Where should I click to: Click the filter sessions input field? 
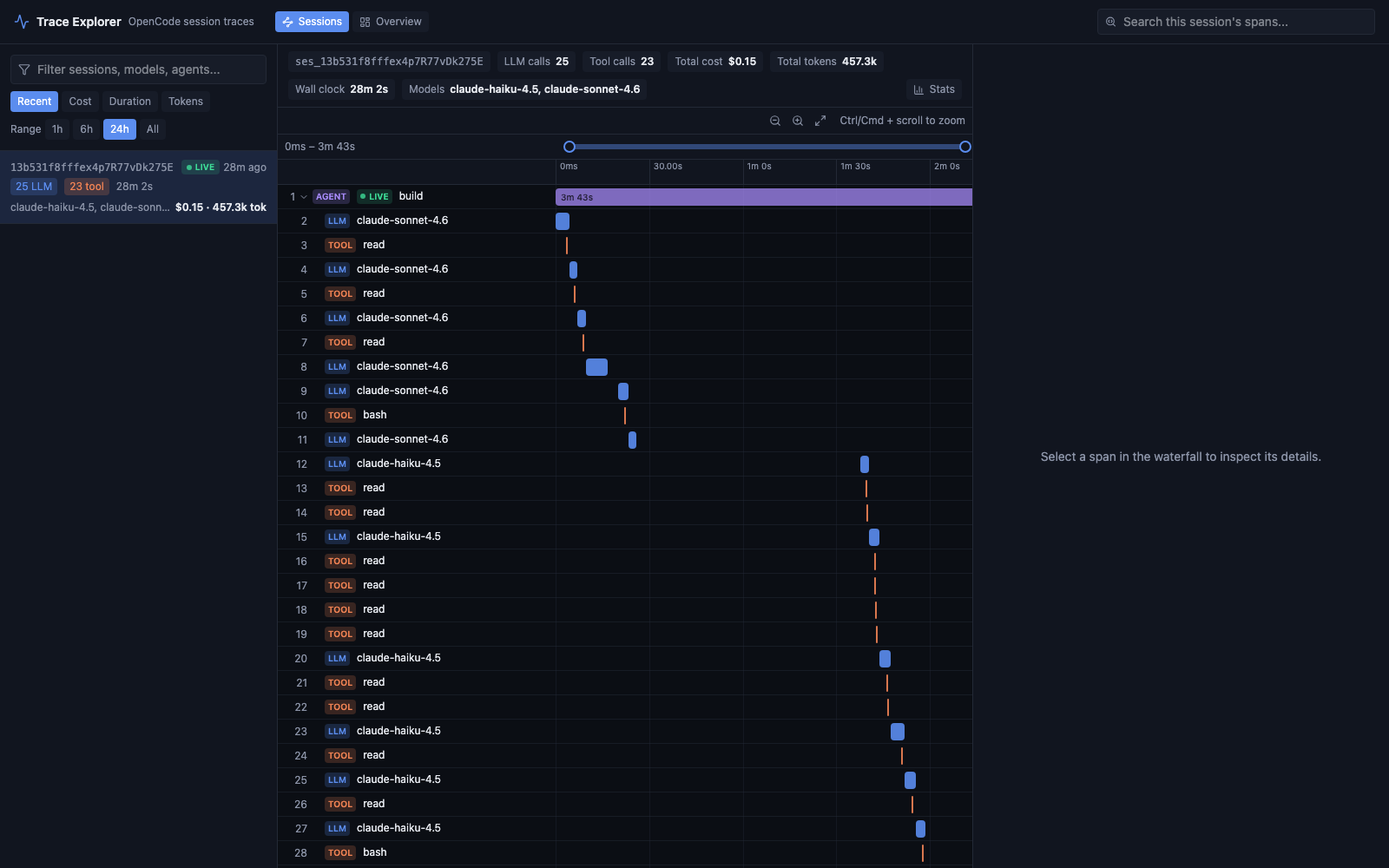pyautogui.click(x=138, y=69)
